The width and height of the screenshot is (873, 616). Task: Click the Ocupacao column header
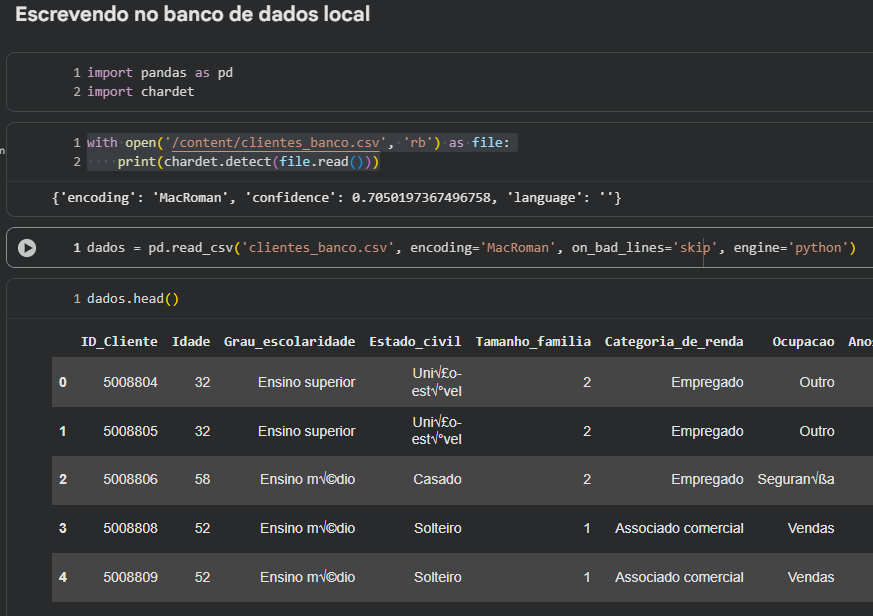[x=803, y=341]
